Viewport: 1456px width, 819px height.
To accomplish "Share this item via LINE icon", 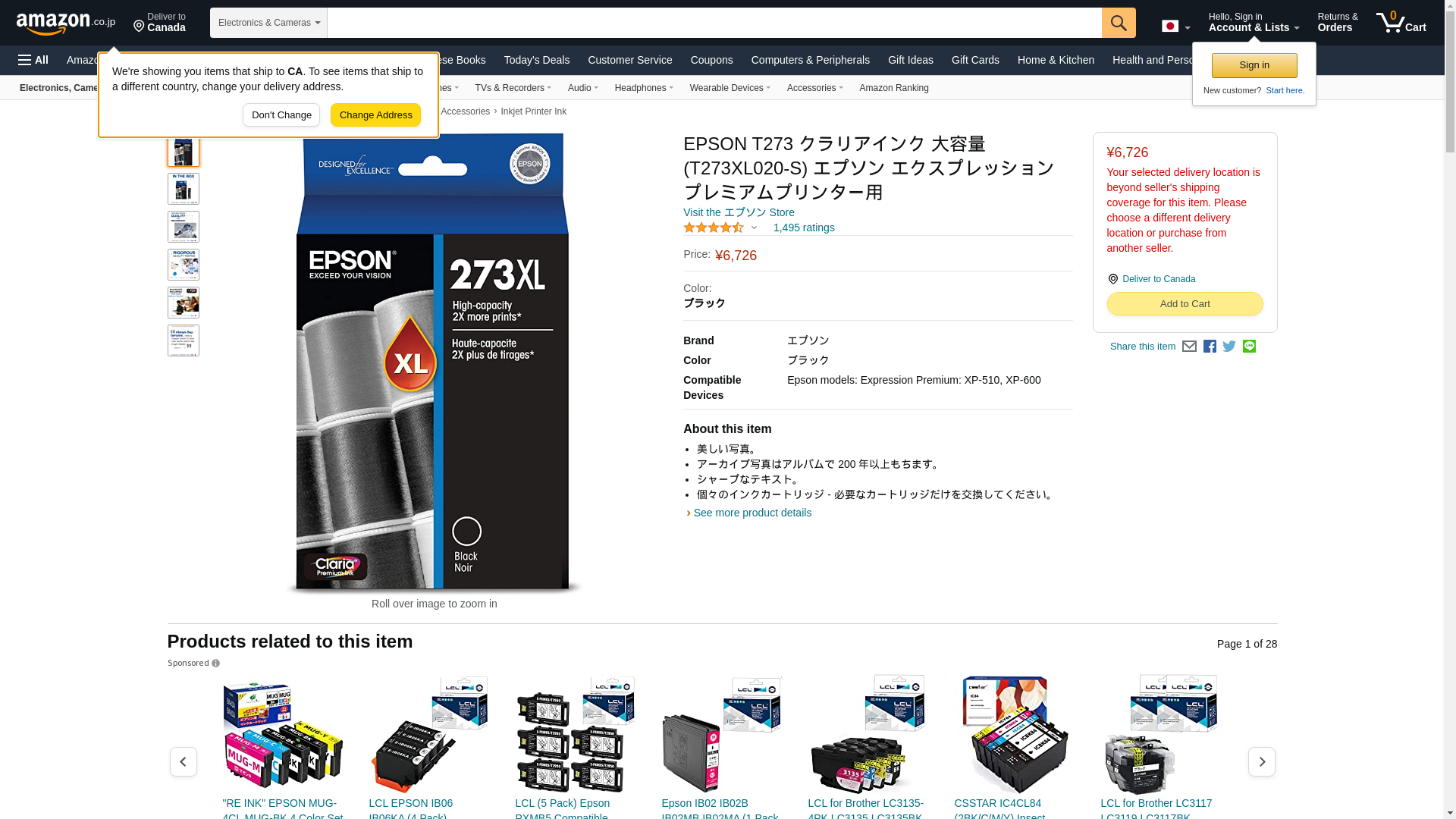I will (1249, 347).
